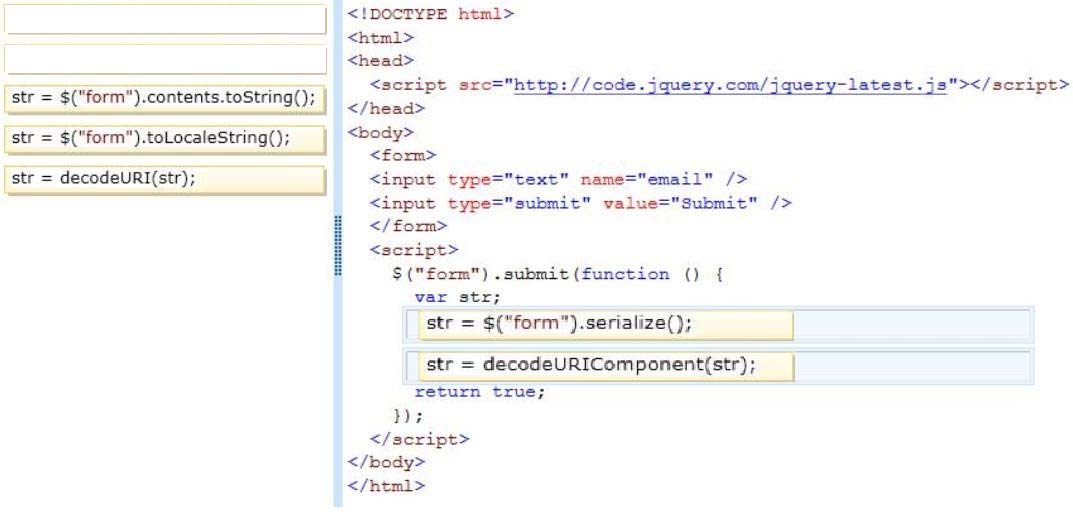Click empty area right of serialize() snippet

[910, 325]
